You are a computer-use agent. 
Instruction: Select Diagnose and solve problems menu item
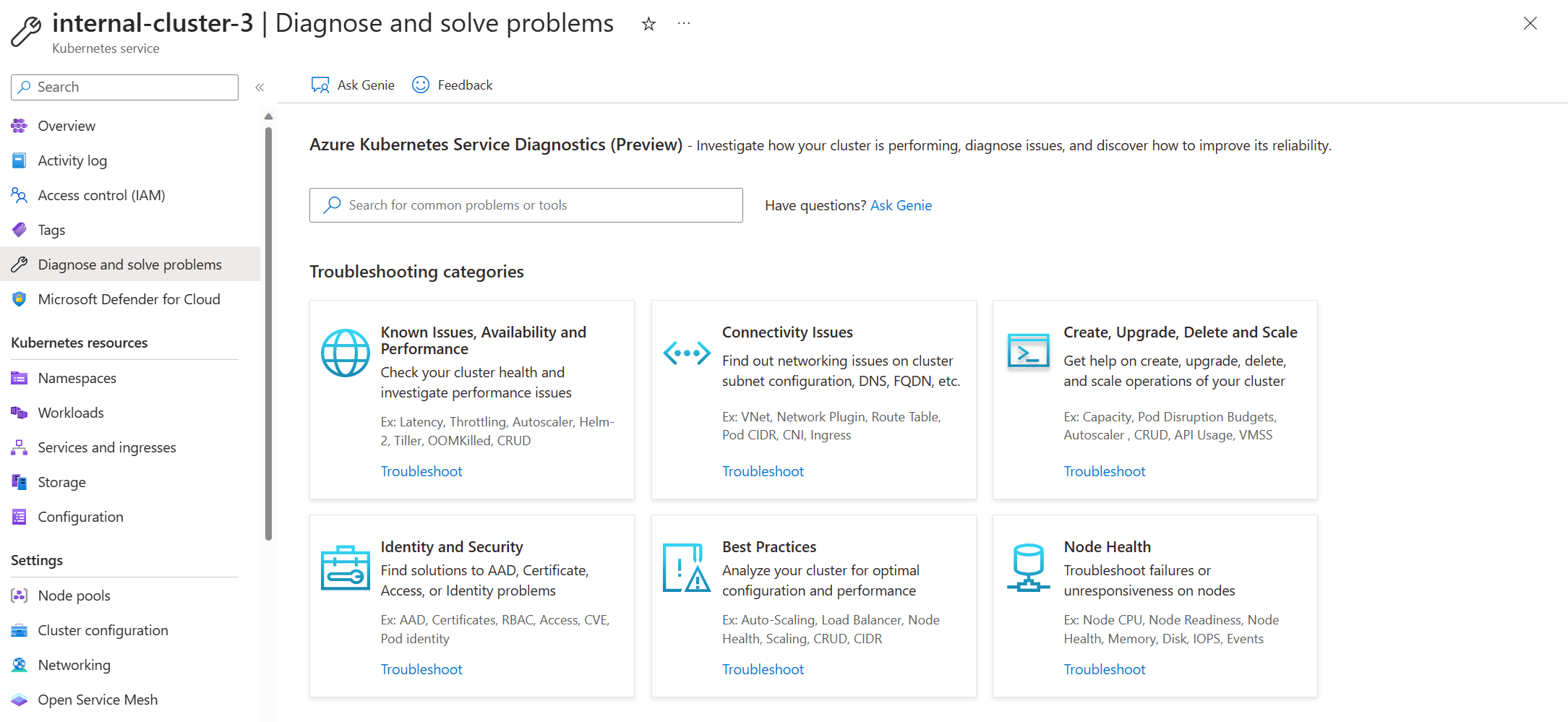(129, 264)
